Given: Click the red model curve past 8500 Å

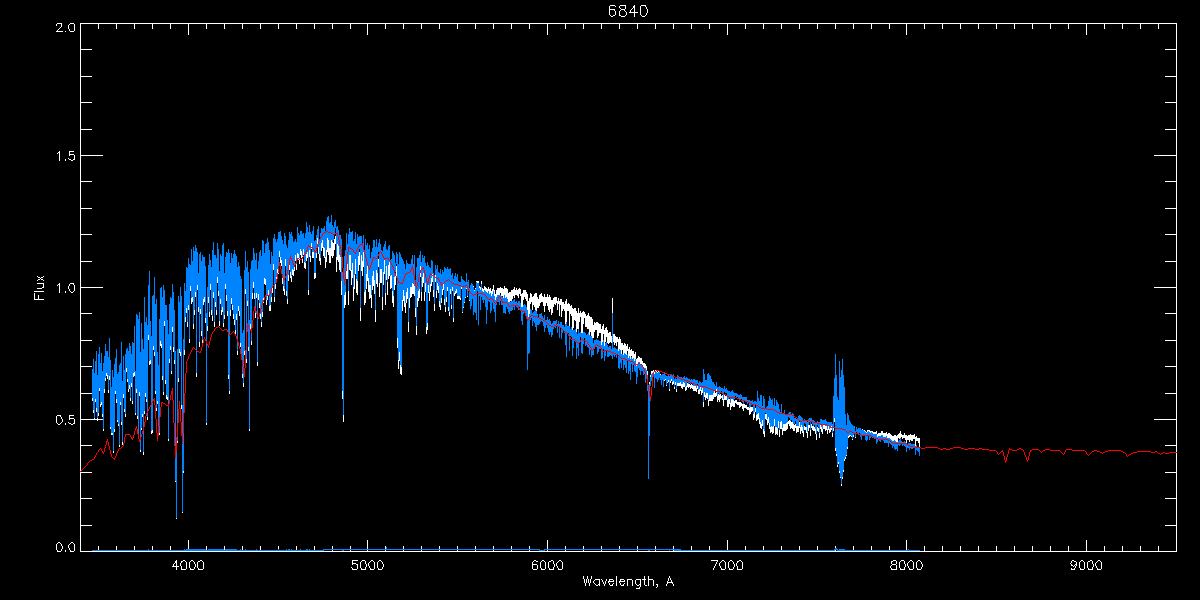Looking at the screenshot, I should 1100,453.
